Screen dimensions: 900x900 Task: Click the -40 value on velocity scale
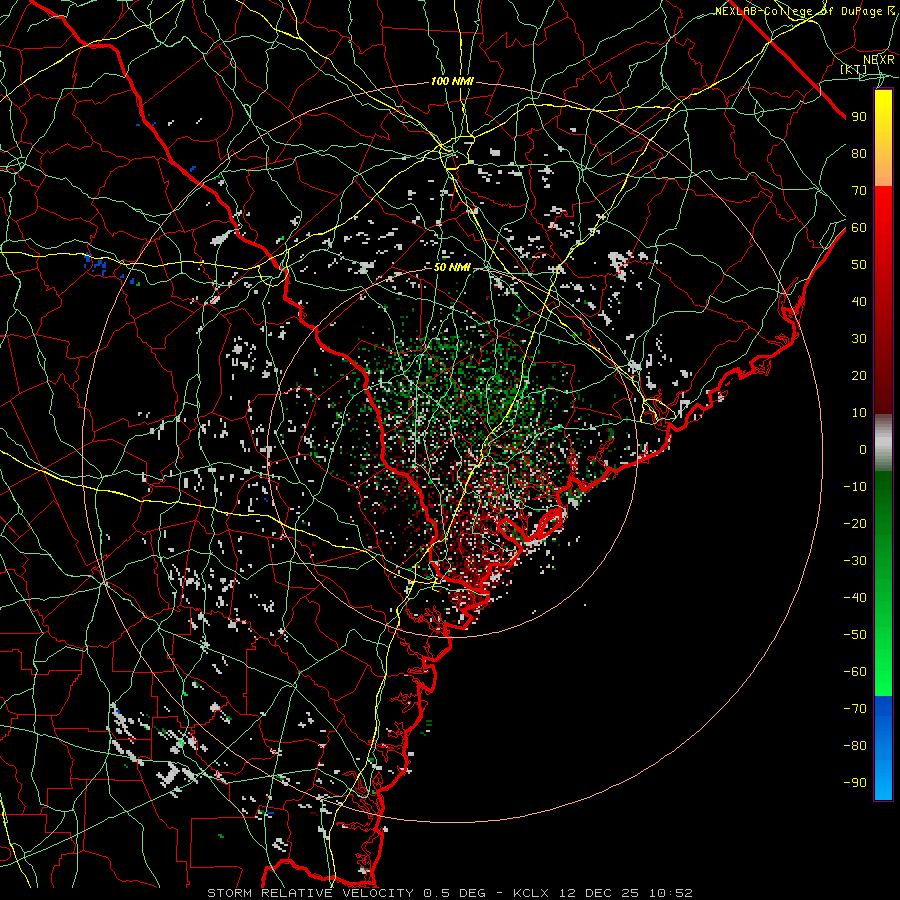click(855, 598)
